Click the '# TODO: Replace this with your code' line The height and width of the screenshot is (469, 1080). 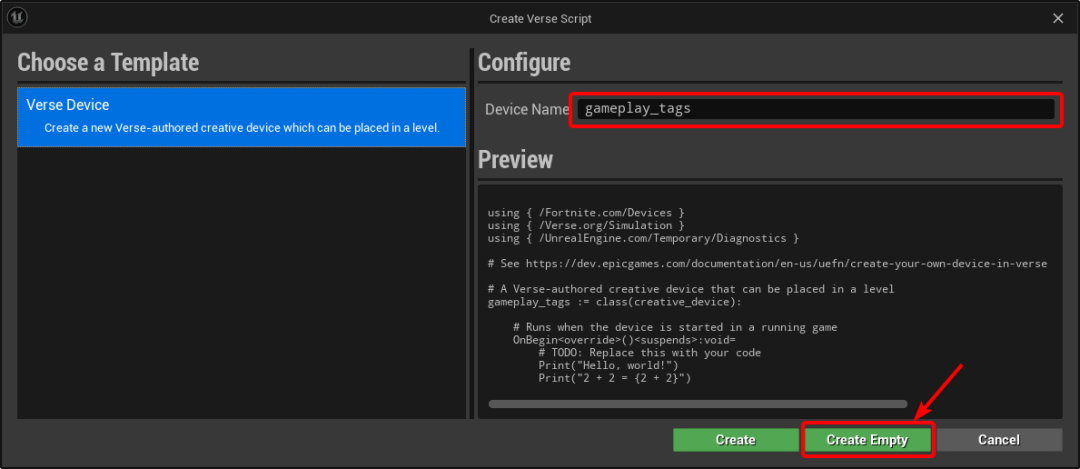tap(650, 353)
